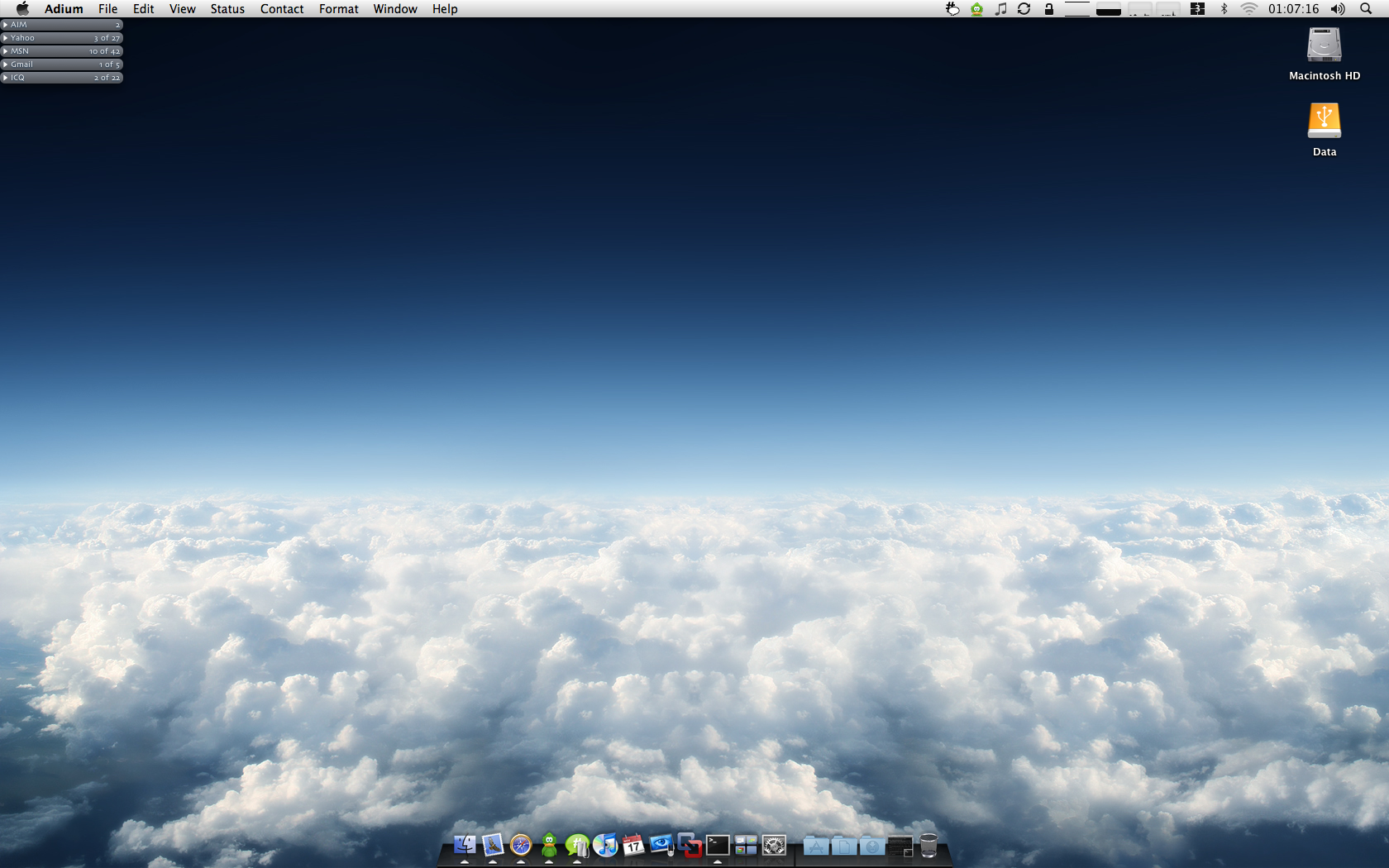Open the Trash in the Dock
This screenshot has height=868, width=1389.
(x=928, y=845)
